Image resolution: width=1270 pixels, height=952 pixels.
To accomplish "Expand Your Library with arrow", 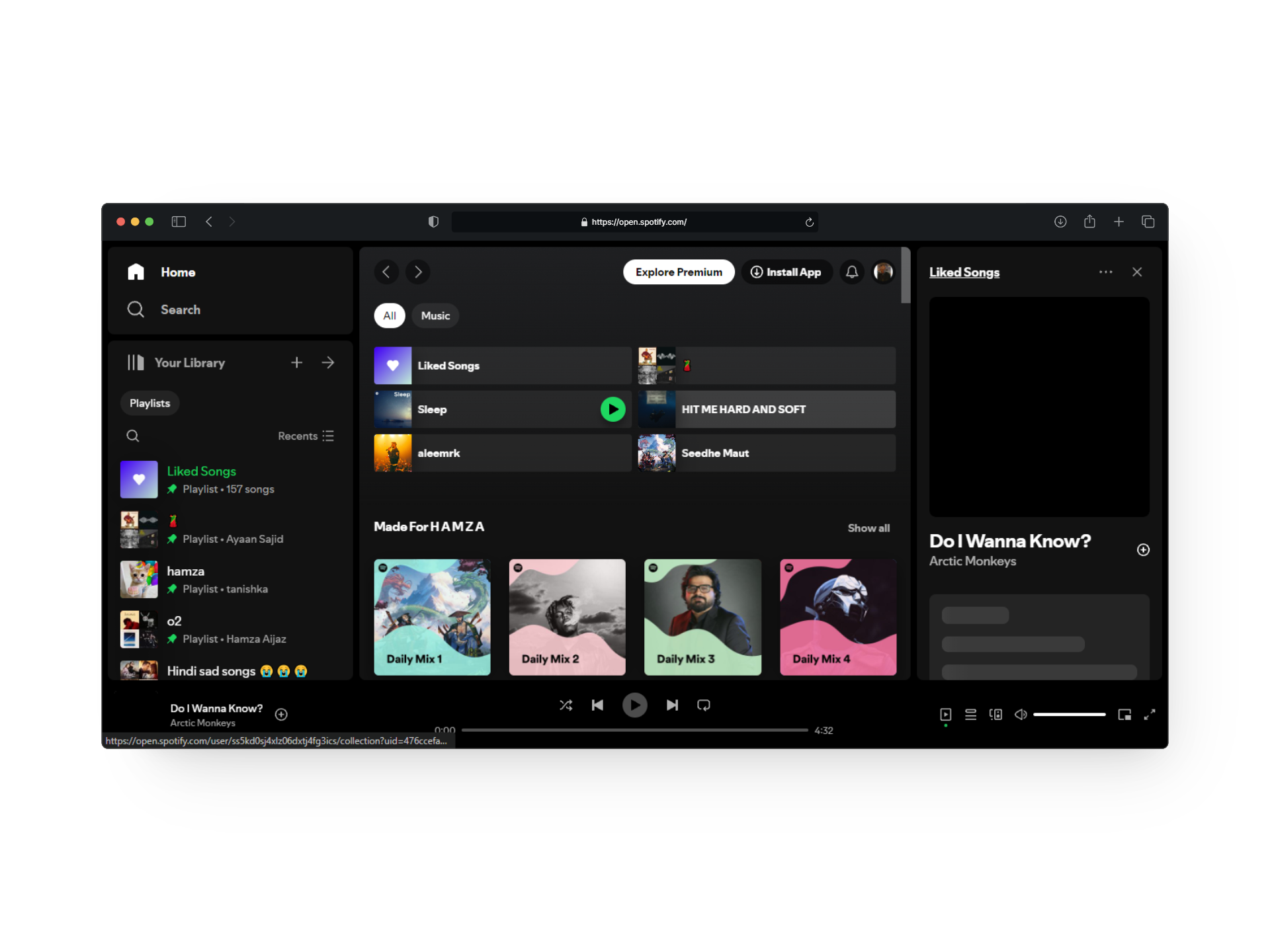I will tap(328, 362).
